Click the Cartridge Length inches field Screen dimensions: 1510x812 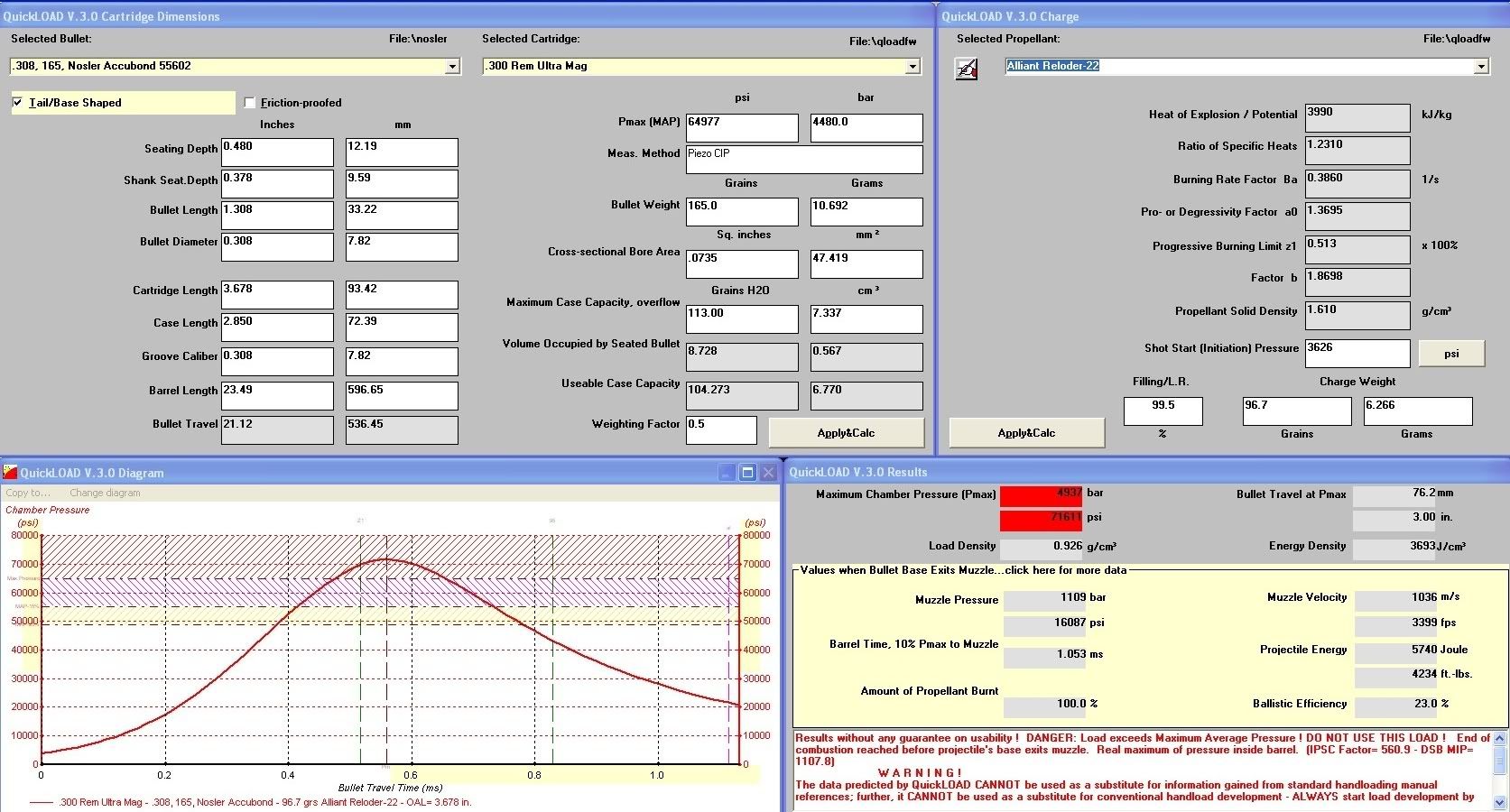[277, 295]
